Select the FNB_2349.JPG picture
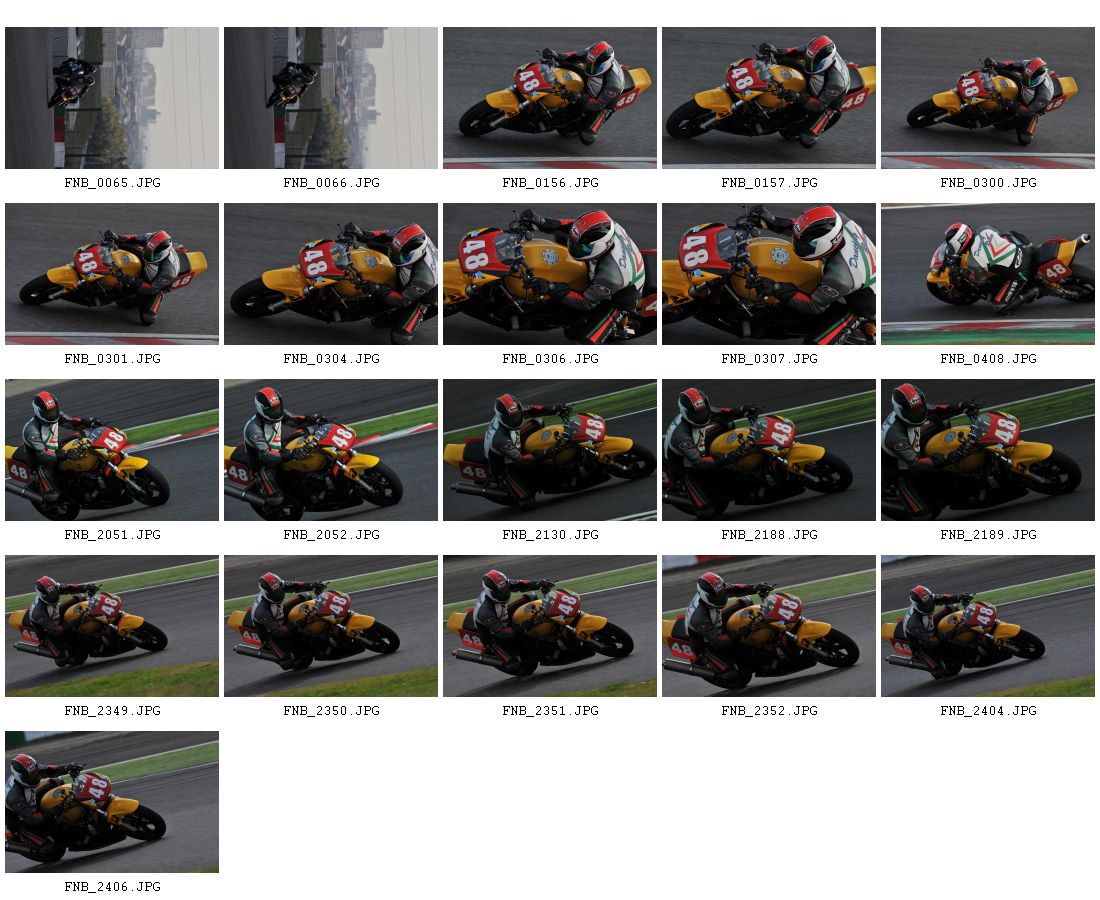This screenshot has height=900, width=1100. click(112, 626)
